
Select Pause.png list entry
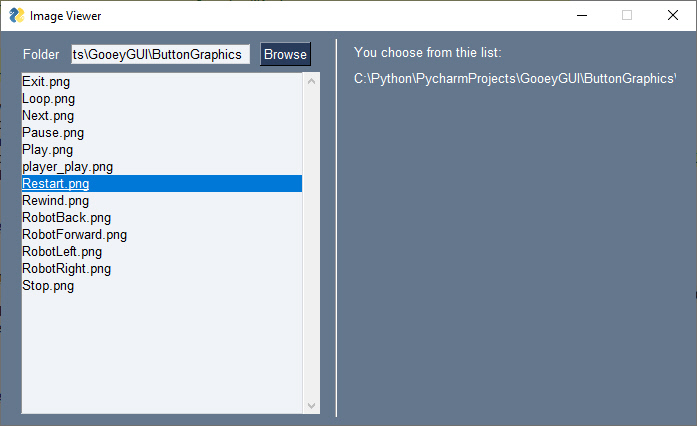click(52, 133)
